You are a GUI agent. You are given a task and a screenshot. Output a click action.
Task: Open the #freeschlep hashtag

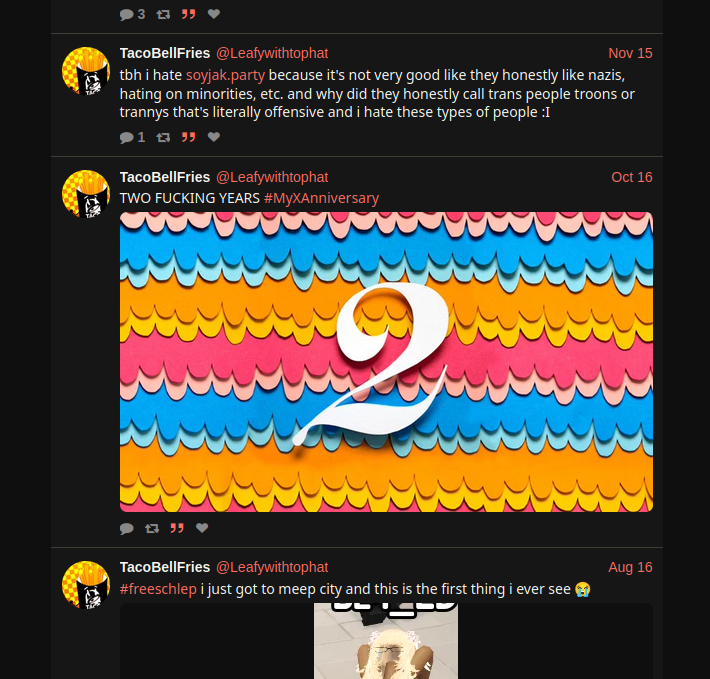(158, 589)
